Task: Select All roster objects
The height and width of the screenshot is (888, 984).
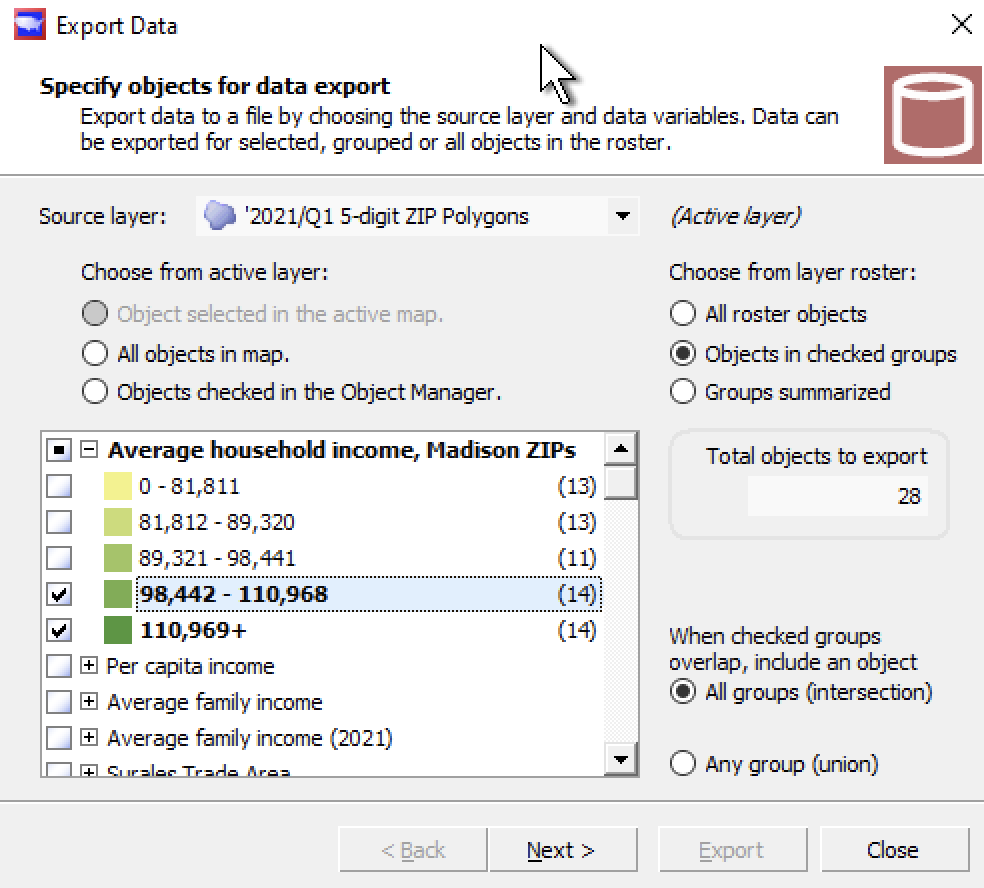Action: point(684,313)
